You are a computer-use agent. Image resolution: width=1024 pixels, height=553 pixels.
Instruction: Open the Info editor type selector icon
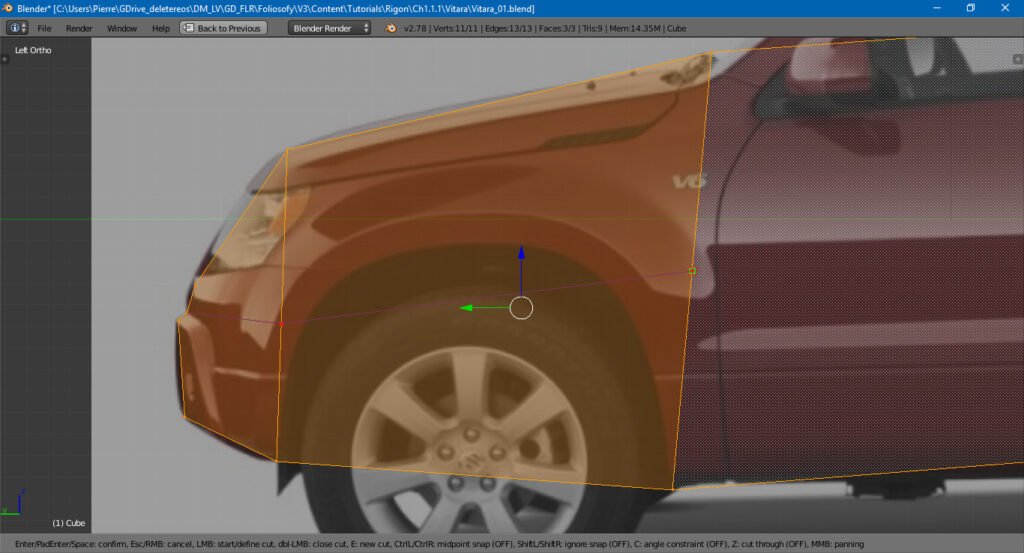tap(17, 28)
